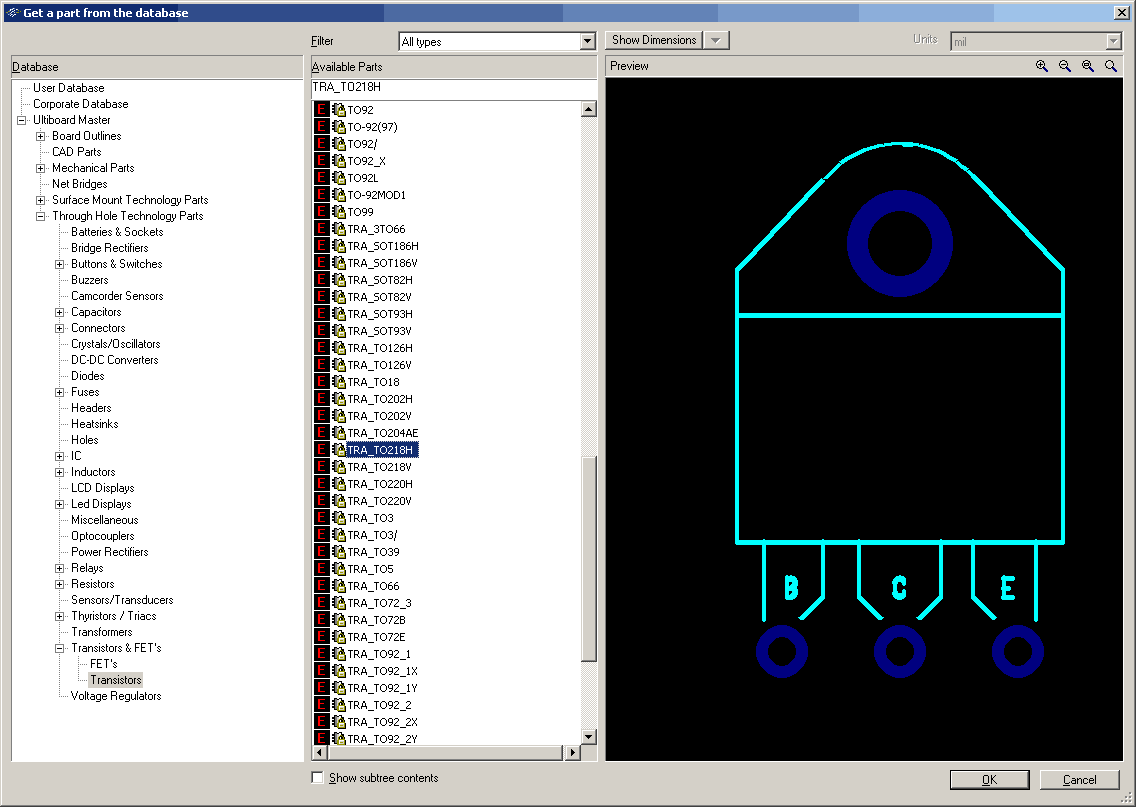Activate the zoom window magnifier in Preview
The image size is (1136, 807).
[x=1087, y=66]
